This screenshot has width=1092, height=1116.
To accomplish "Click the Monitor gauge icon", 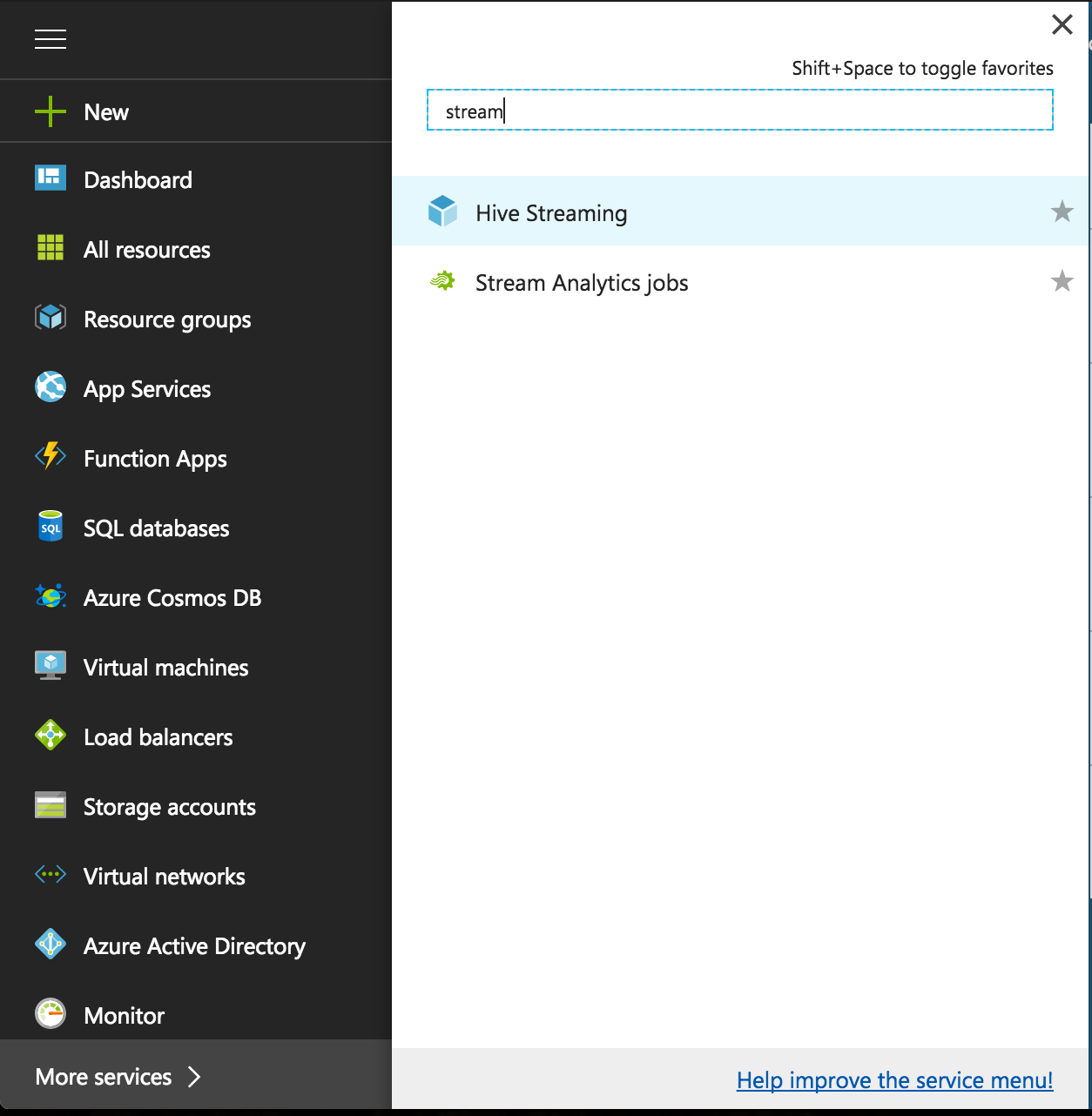I will point(51,1013).
